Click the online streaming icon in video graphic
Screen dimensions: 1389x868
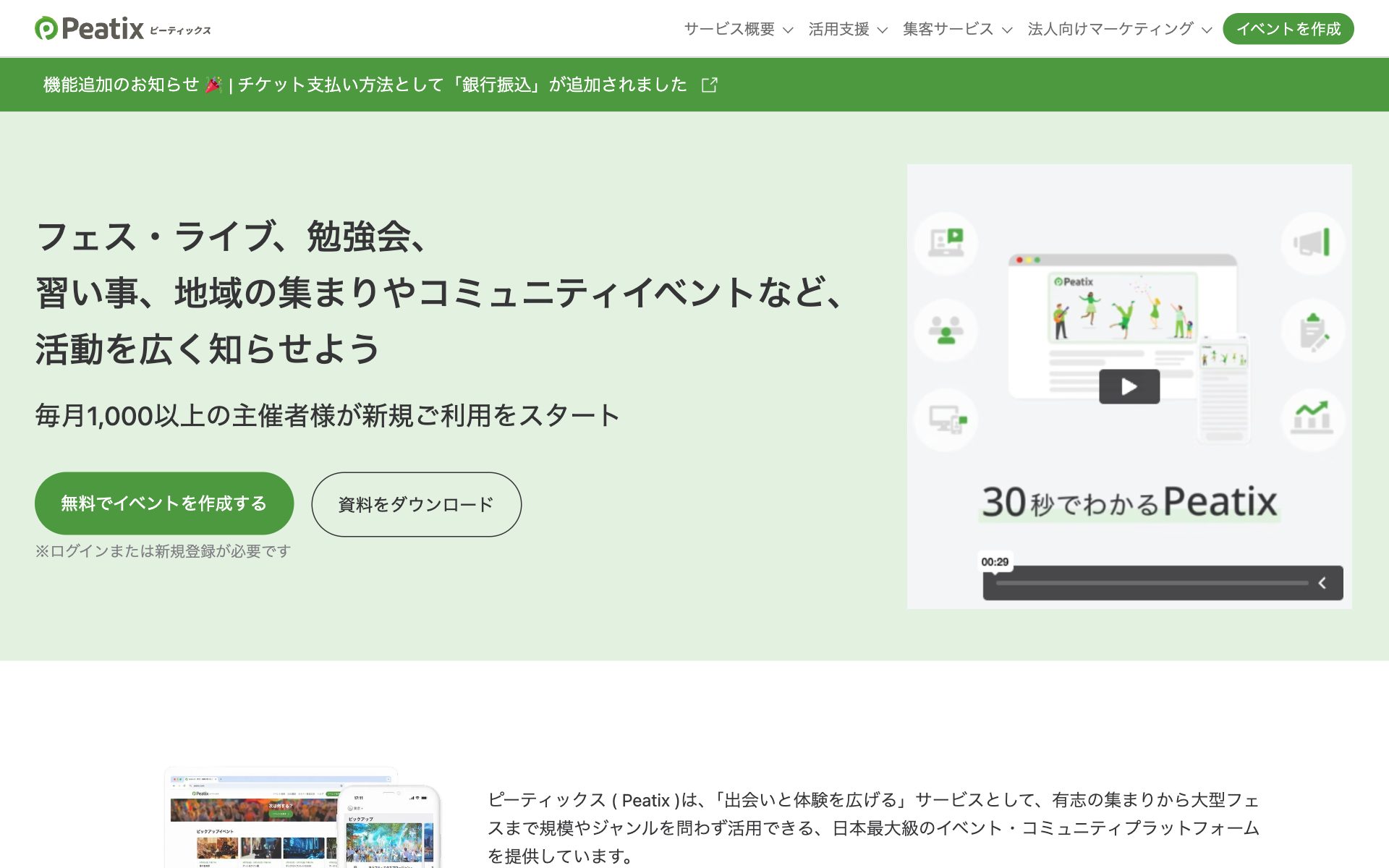tap(946, 242)
